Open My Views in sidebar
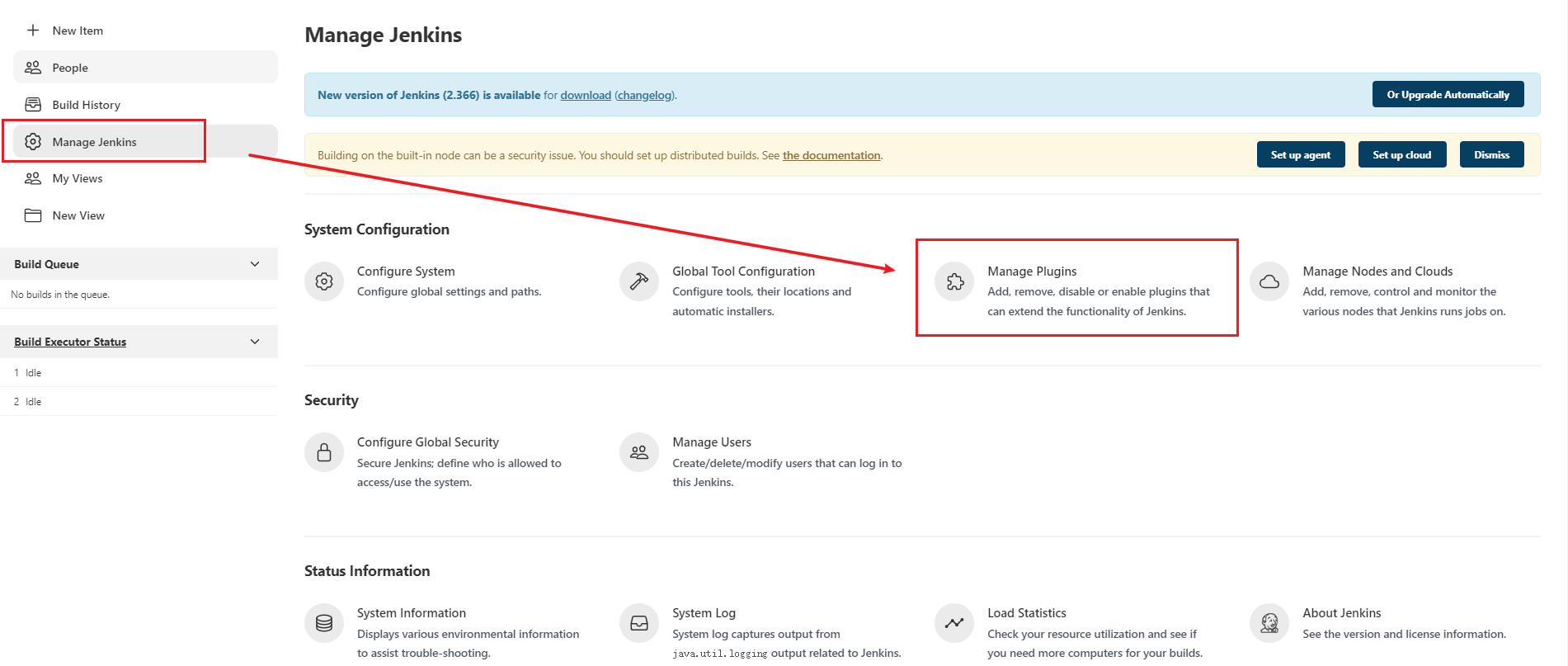The width and height of the screenshot is (1568, 666). click(x=145, y=178)
